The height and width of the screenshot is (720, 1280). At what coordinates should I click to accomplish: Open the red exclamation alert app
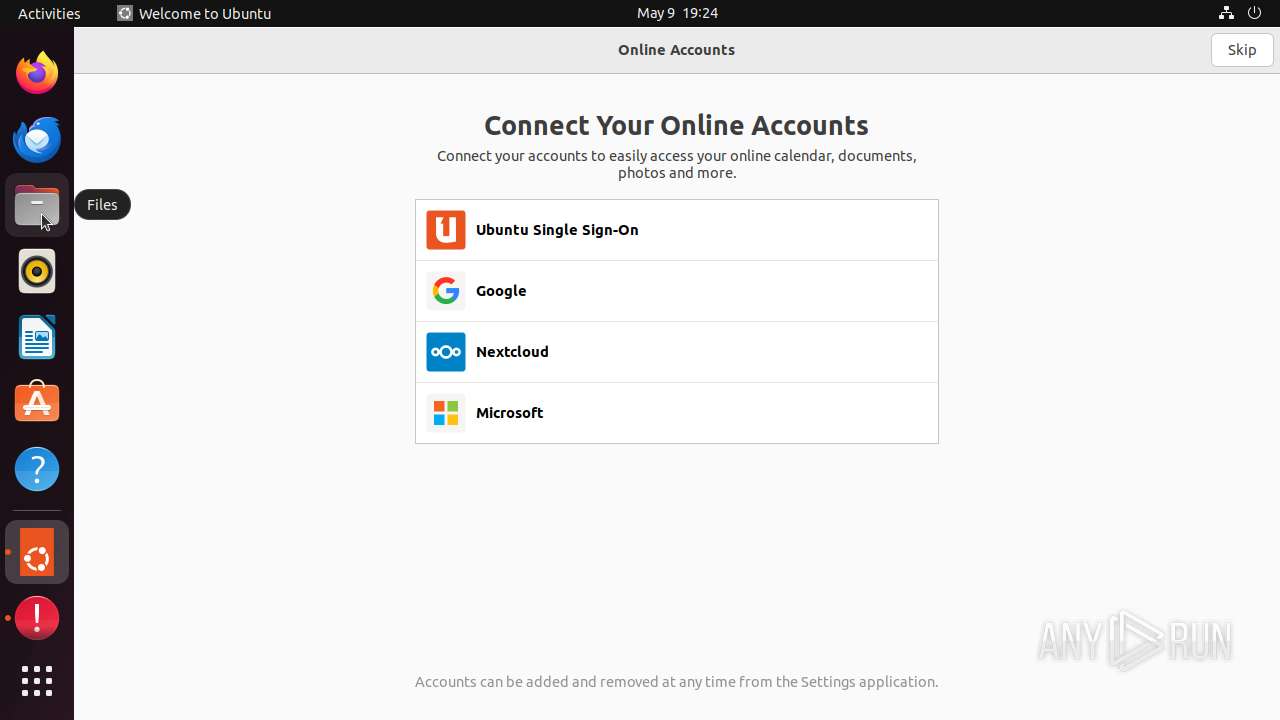tap(37, 618)
